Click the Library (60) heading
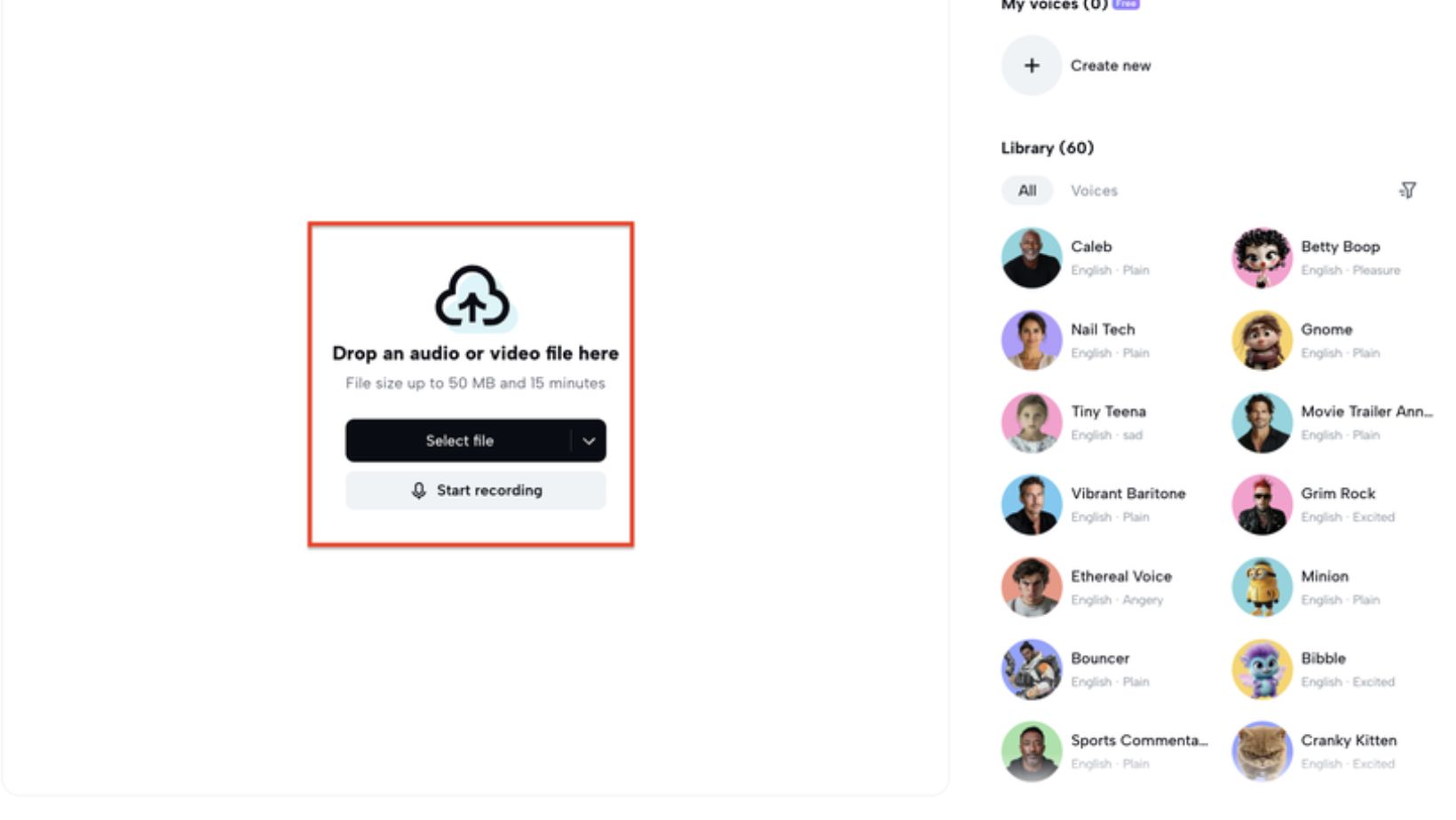1456x820 pixels. pos(1048,148)
